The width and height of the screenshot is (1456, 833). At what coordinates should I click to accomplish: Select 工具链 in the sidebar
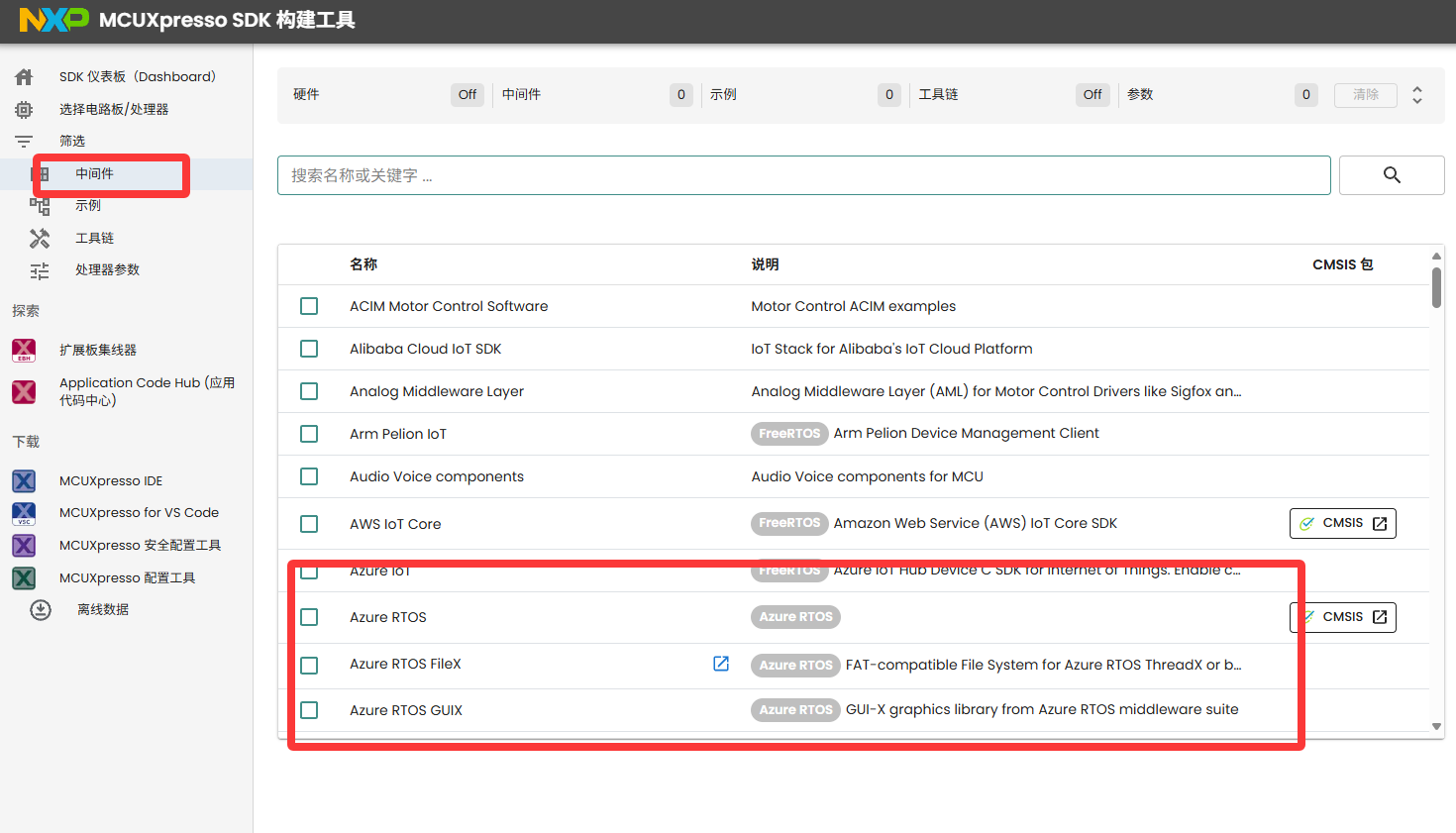click(x=95, y=239)
